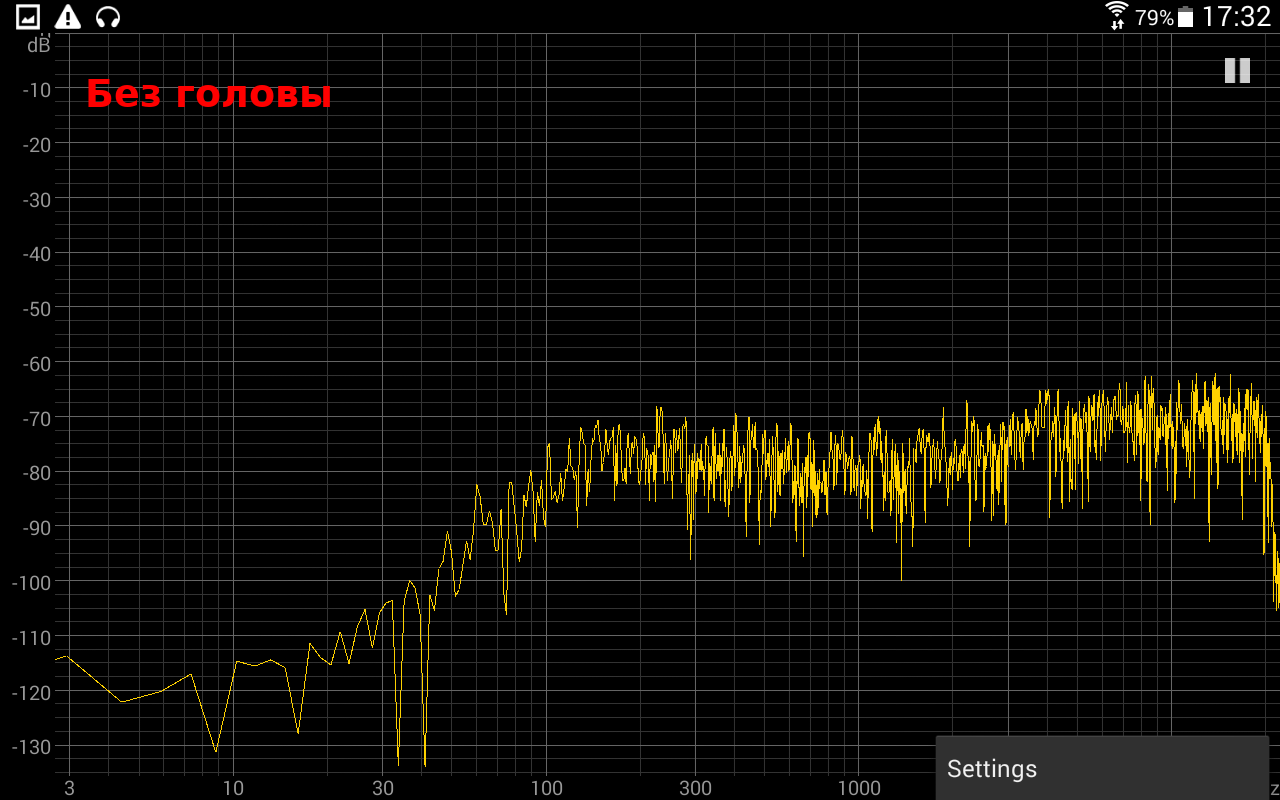The height and width of the screenshot is (800, 1280).
Task: Tap the Wi-Fi signal icon
Action: (x=1117, y=16)
